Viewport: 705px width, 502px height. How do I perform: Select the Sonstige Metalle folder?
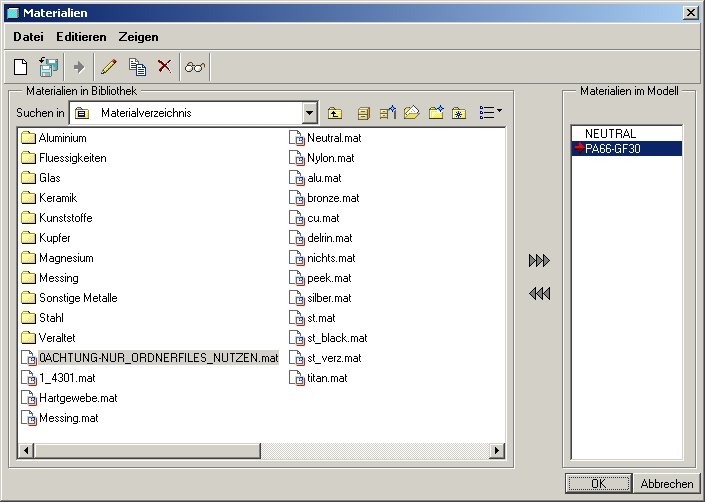[69, 298]
